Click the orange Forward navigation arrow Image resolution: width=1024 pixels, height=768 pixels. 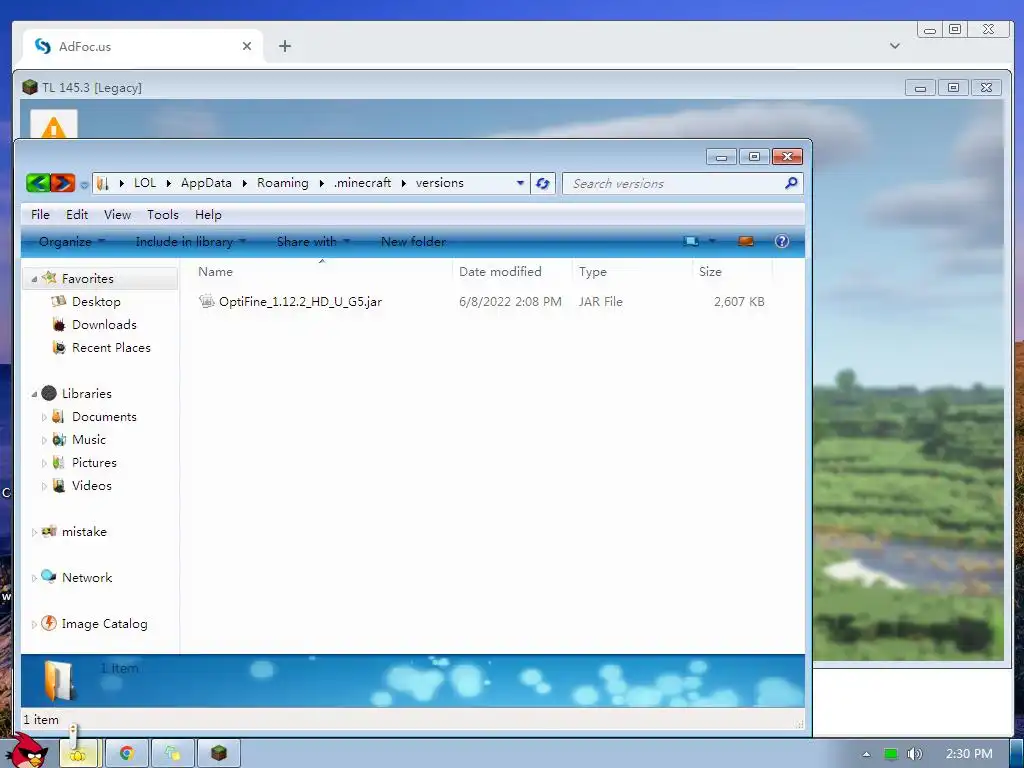point(63,183)
